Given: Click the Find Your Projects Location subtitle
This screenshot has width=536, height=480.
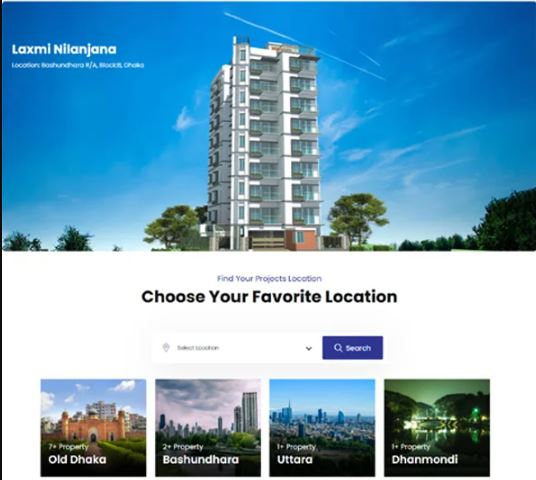Looking at the screenshot, I should [269, 279].
